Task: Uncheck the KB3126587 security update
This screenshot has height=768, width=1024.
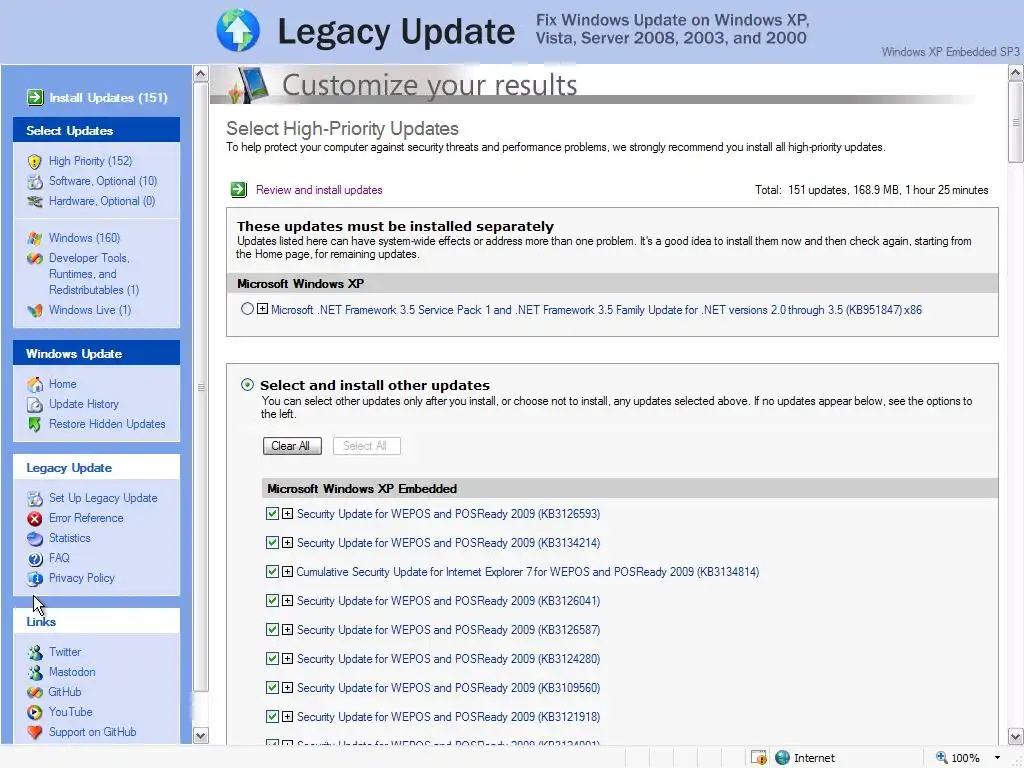Action: coord(272,630)
